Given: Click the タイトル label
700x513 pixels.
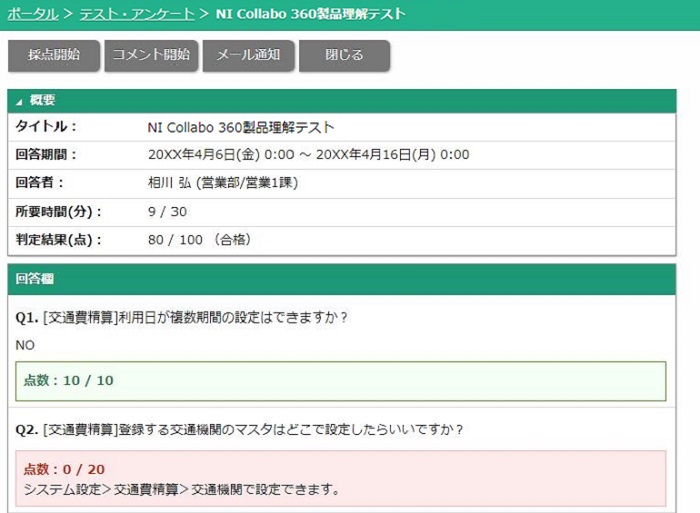Looking at the screenshot, I should coord(46,127).
